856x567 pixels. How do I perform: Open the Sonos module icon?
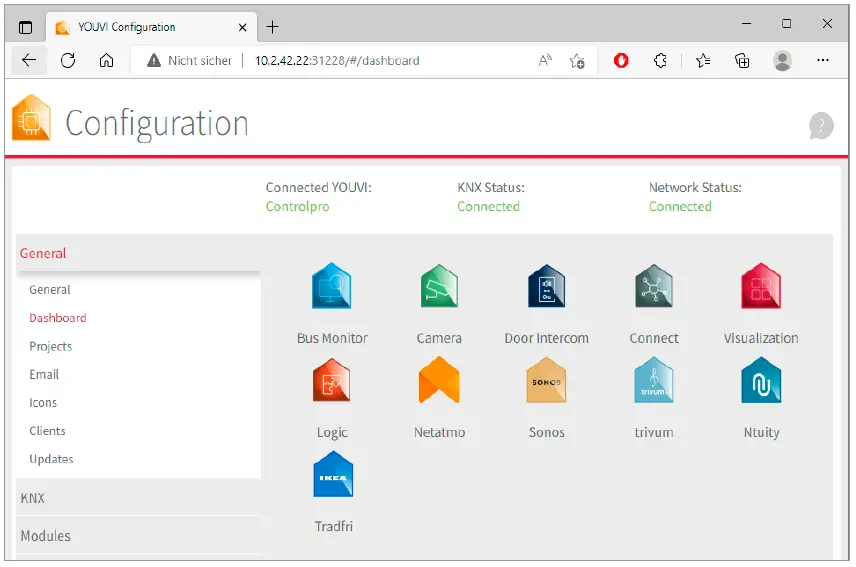pyautogui.click(x=546, y=380)
